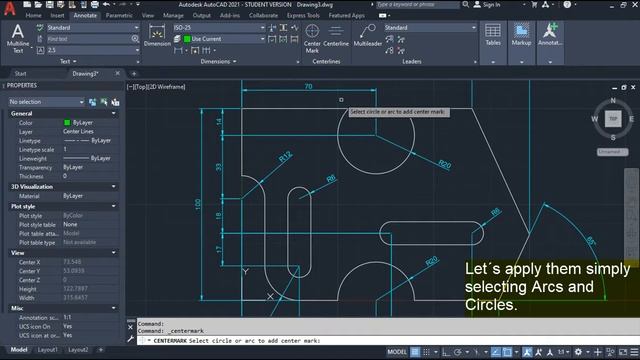
Task: Click the Dimension tool icon
Action: [x=157, y=35]
